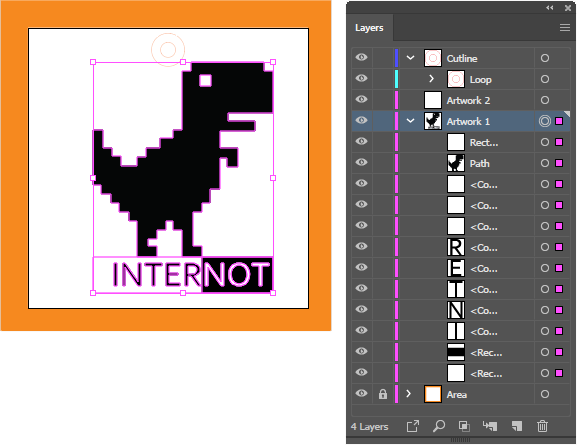This screenshot has height=445, width=577.
Task: Click the Create New Layer icon
Action: (517, 426)
